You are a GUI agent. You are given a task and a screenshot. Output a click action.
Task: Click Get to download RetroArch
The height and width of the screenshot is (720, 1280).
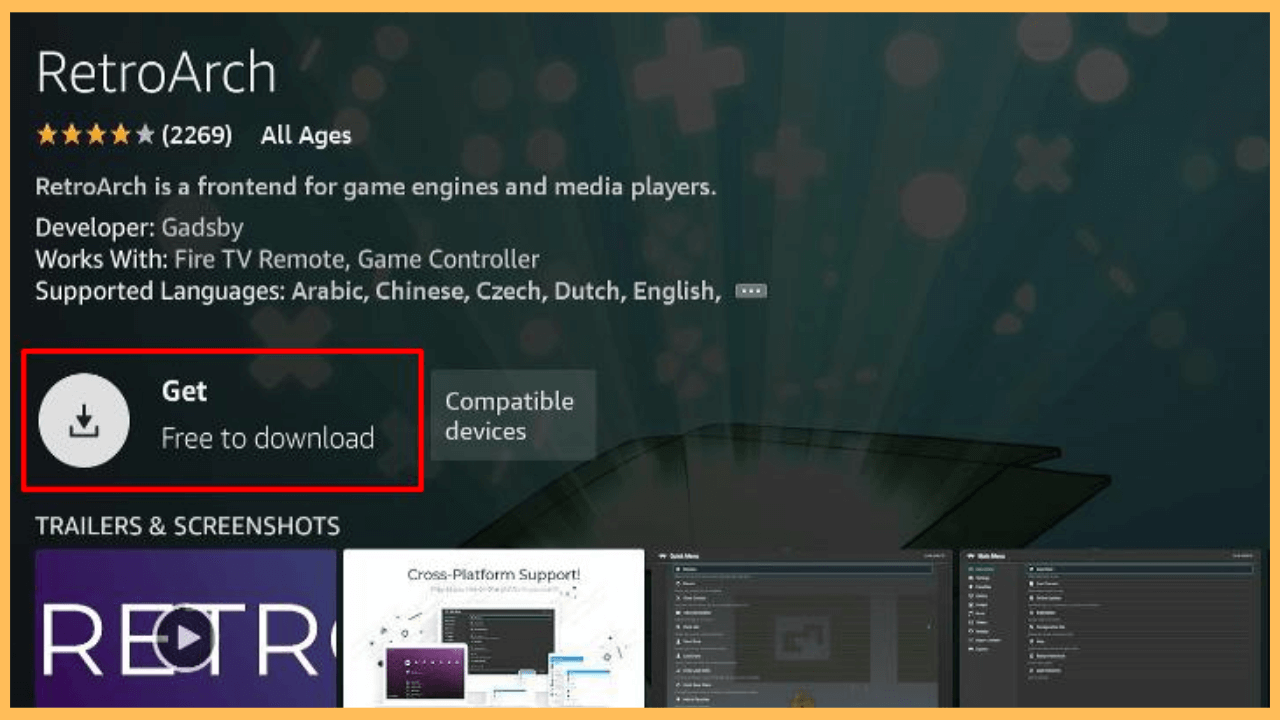185,392
